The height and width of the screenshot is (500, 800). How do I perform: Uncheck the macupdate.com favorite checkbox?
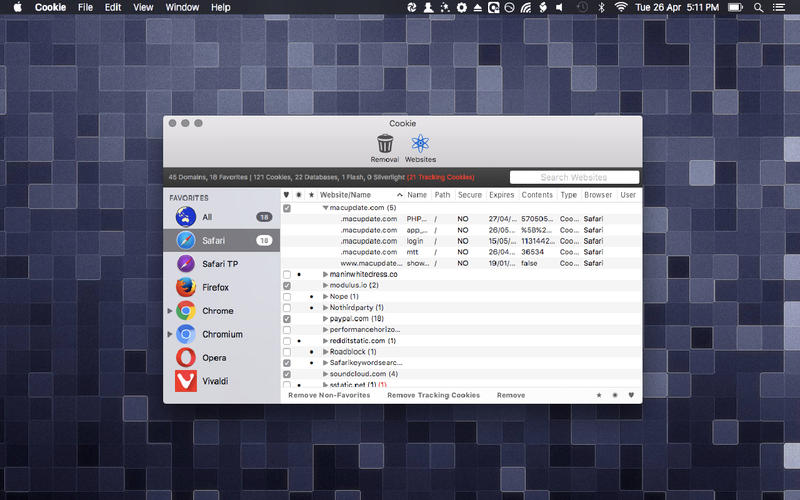(287, 208)
